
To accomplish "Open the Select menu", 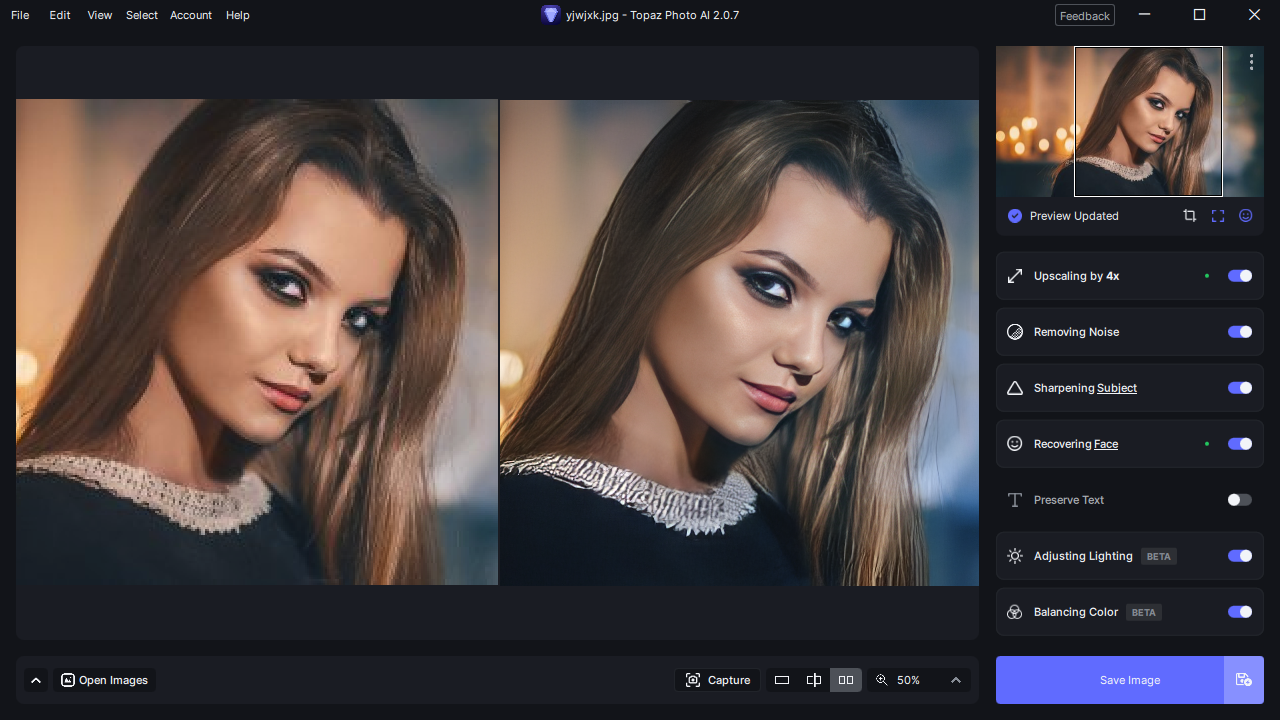I will [142, 15].
